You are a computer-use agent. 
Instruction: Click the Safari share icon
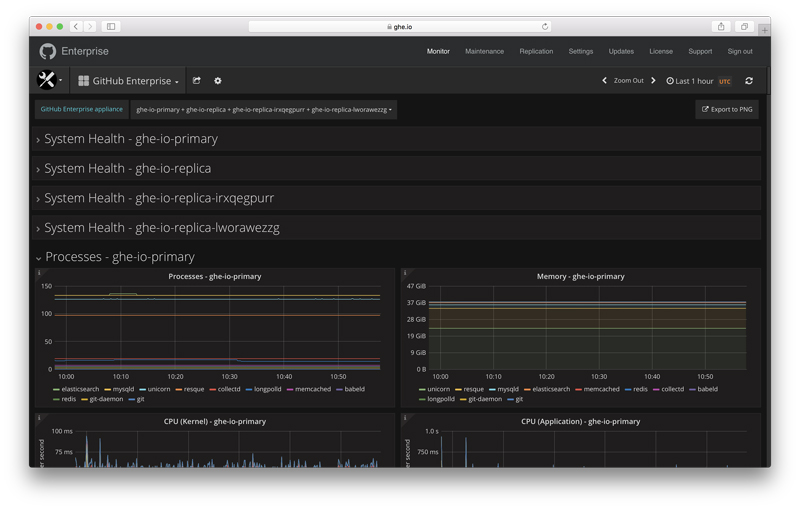[x=721, y=27]
